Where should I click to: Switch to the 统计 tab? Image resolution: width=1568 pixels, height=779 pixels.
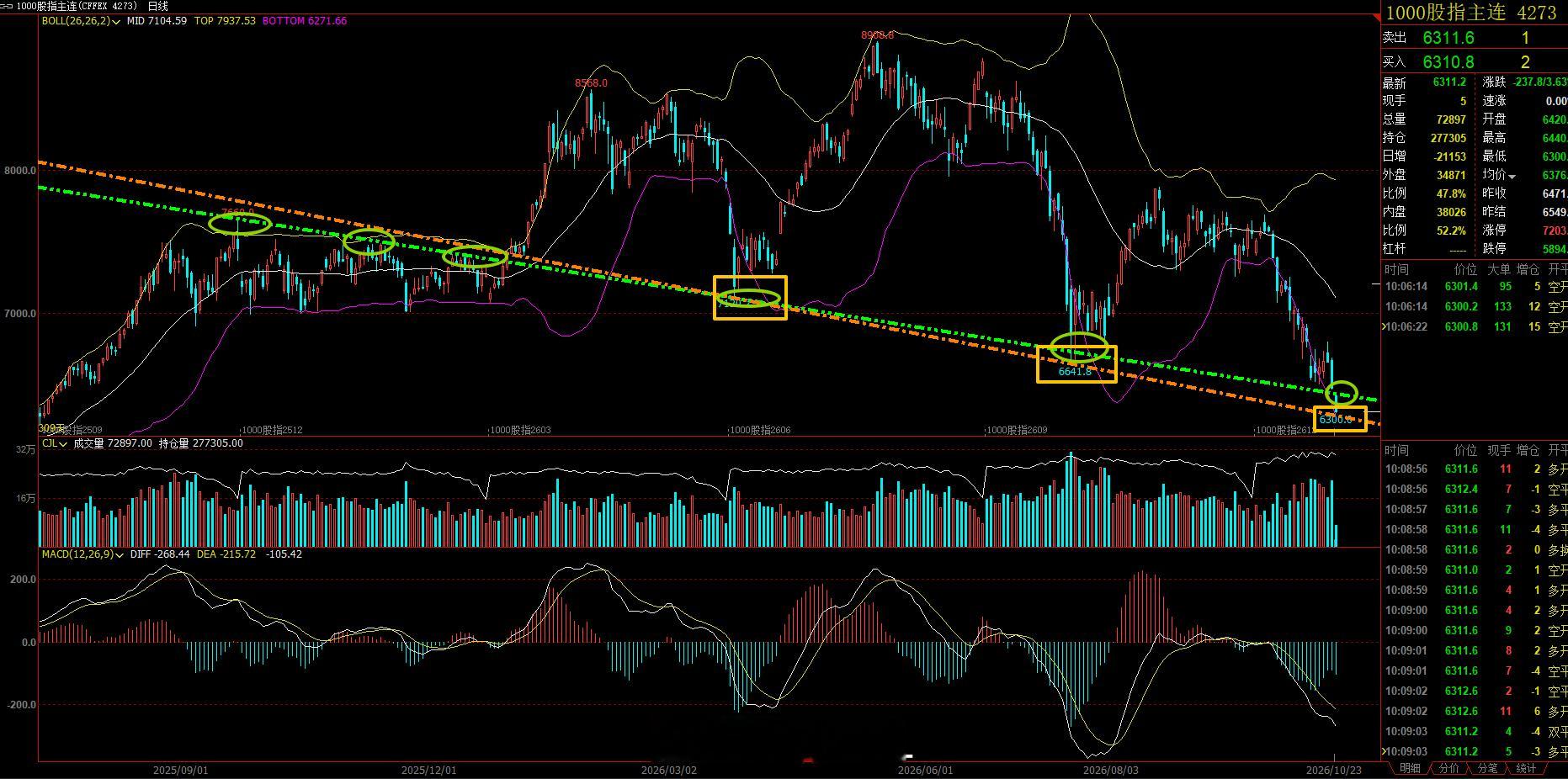coord(1526,768)
